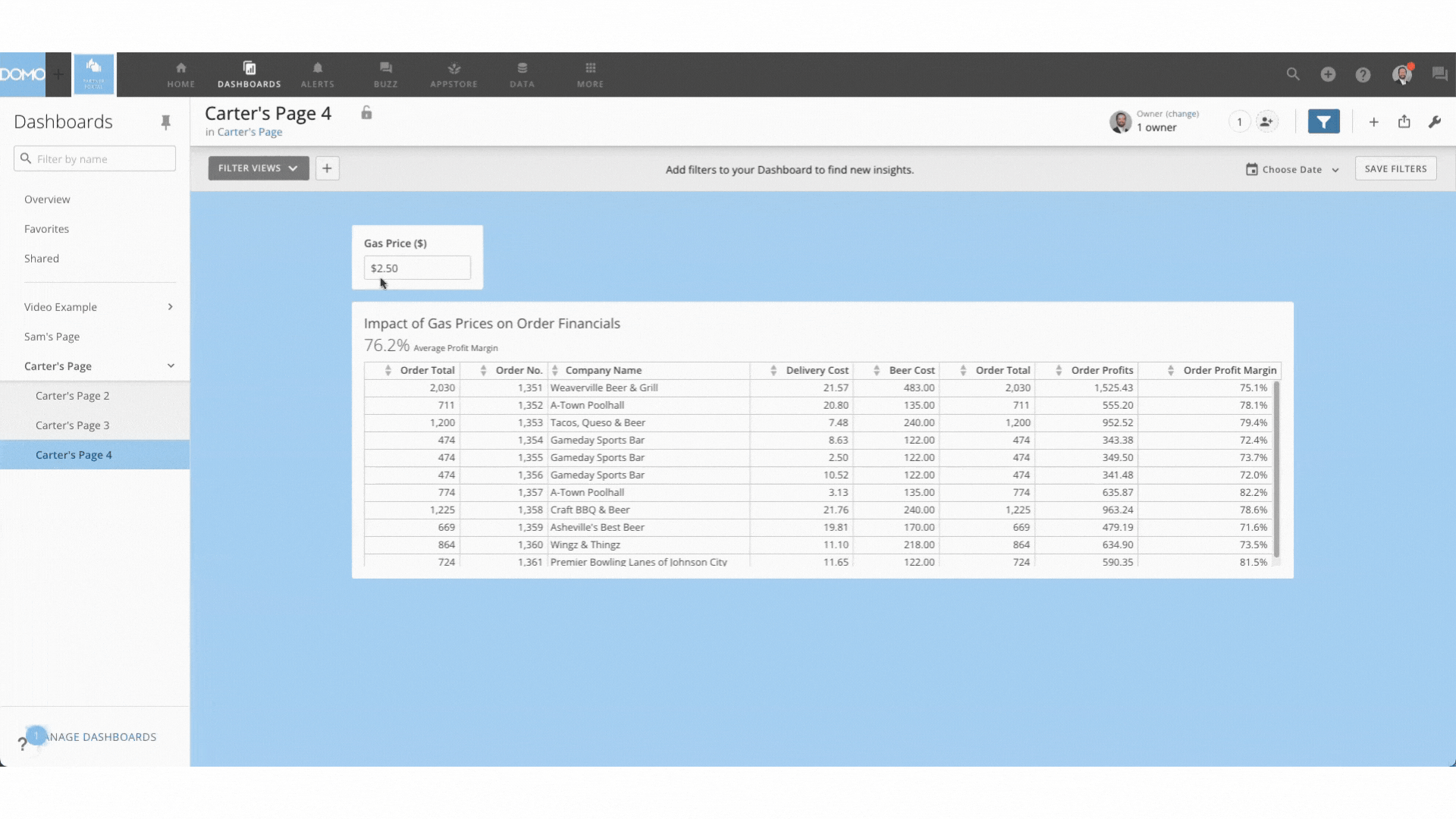
Task: Click the add filter plus button
Action: coord(327,168)
